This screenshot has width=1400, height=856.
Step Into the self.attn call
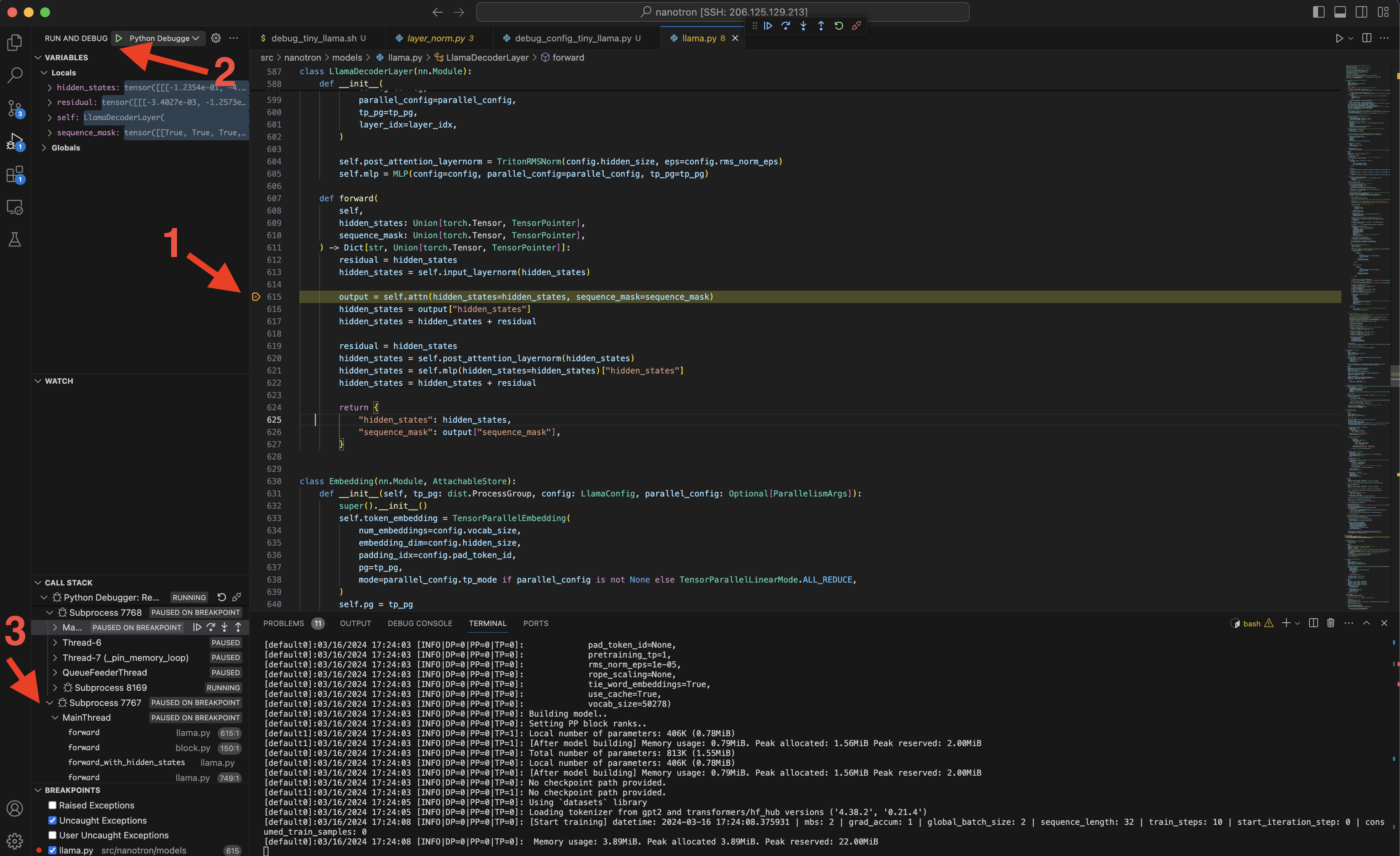coord(803,25)
